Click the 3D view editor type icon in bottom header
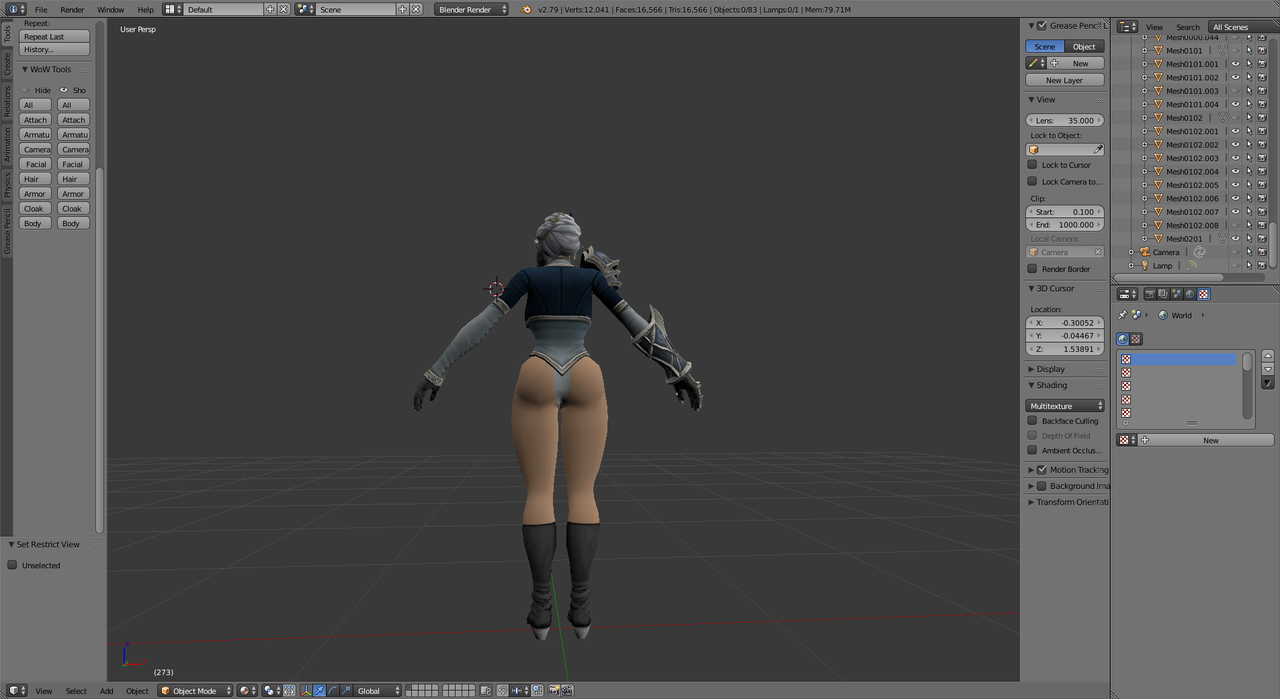This screenshot has height=699, width=1280. tap(15, 691)
